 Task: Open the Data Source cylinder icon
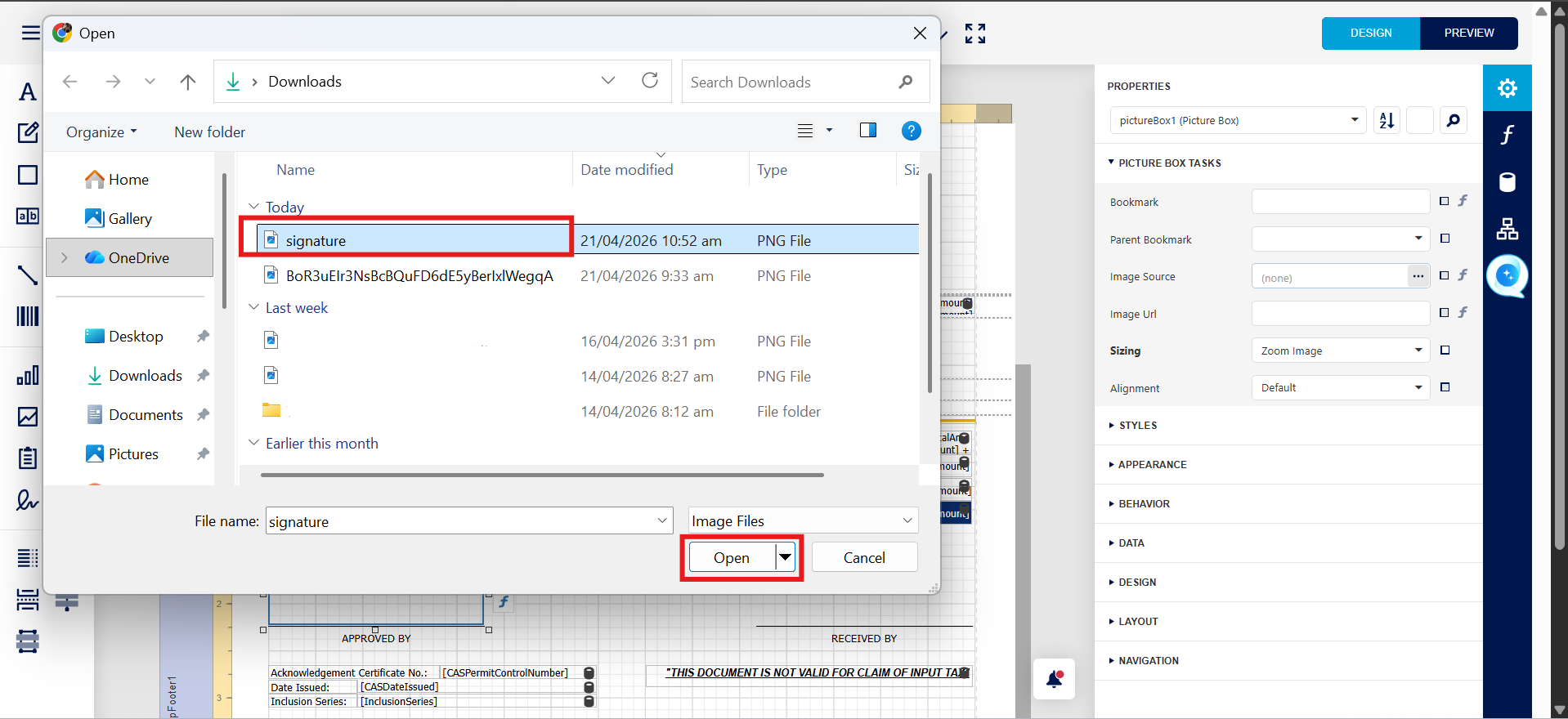pyautogui.click(x=1507, y=182)
